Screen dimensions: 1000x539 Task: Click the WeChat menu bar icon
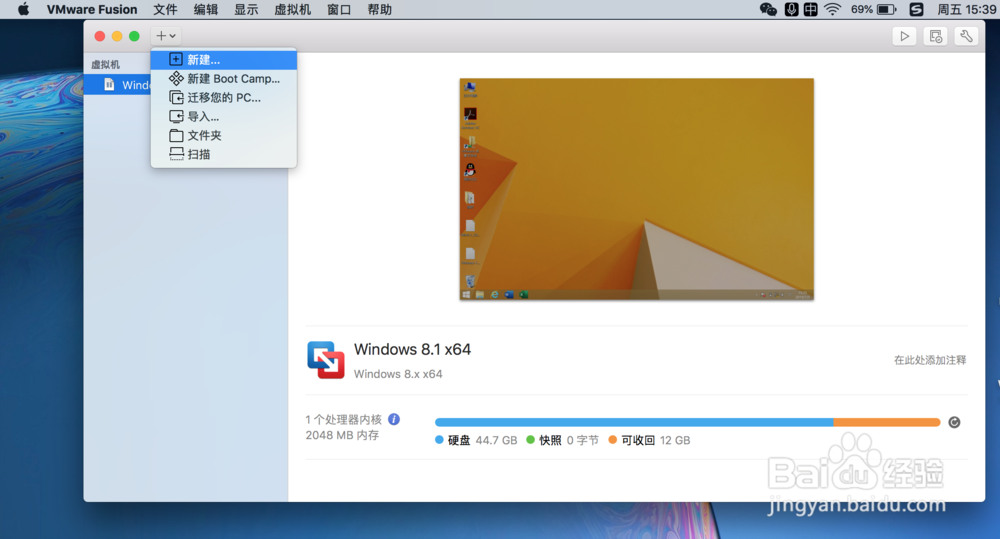click(x=768, y=10)
